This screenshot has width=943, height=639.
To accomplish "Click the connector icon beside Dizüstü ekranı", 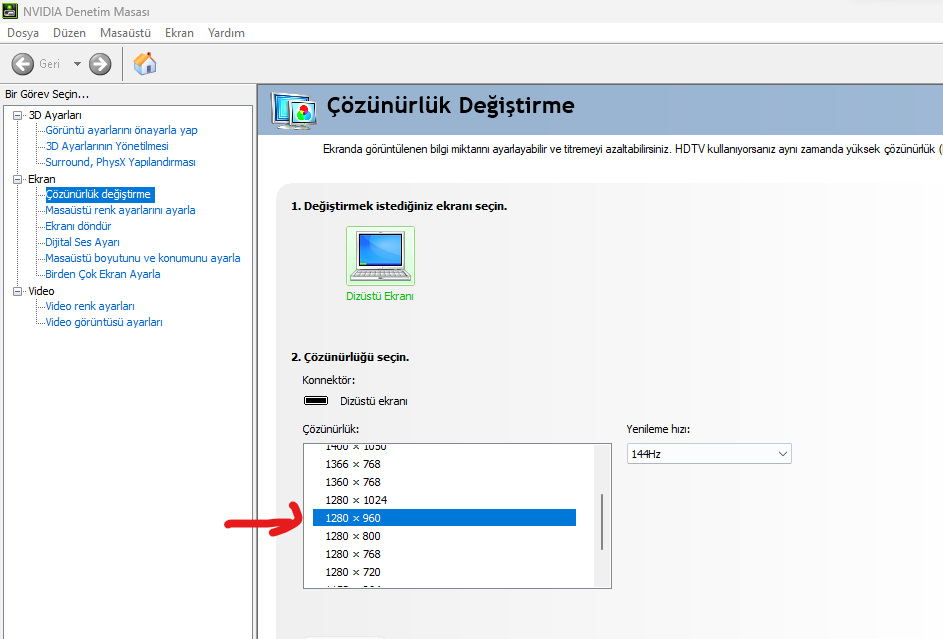I will coord(316,400).
